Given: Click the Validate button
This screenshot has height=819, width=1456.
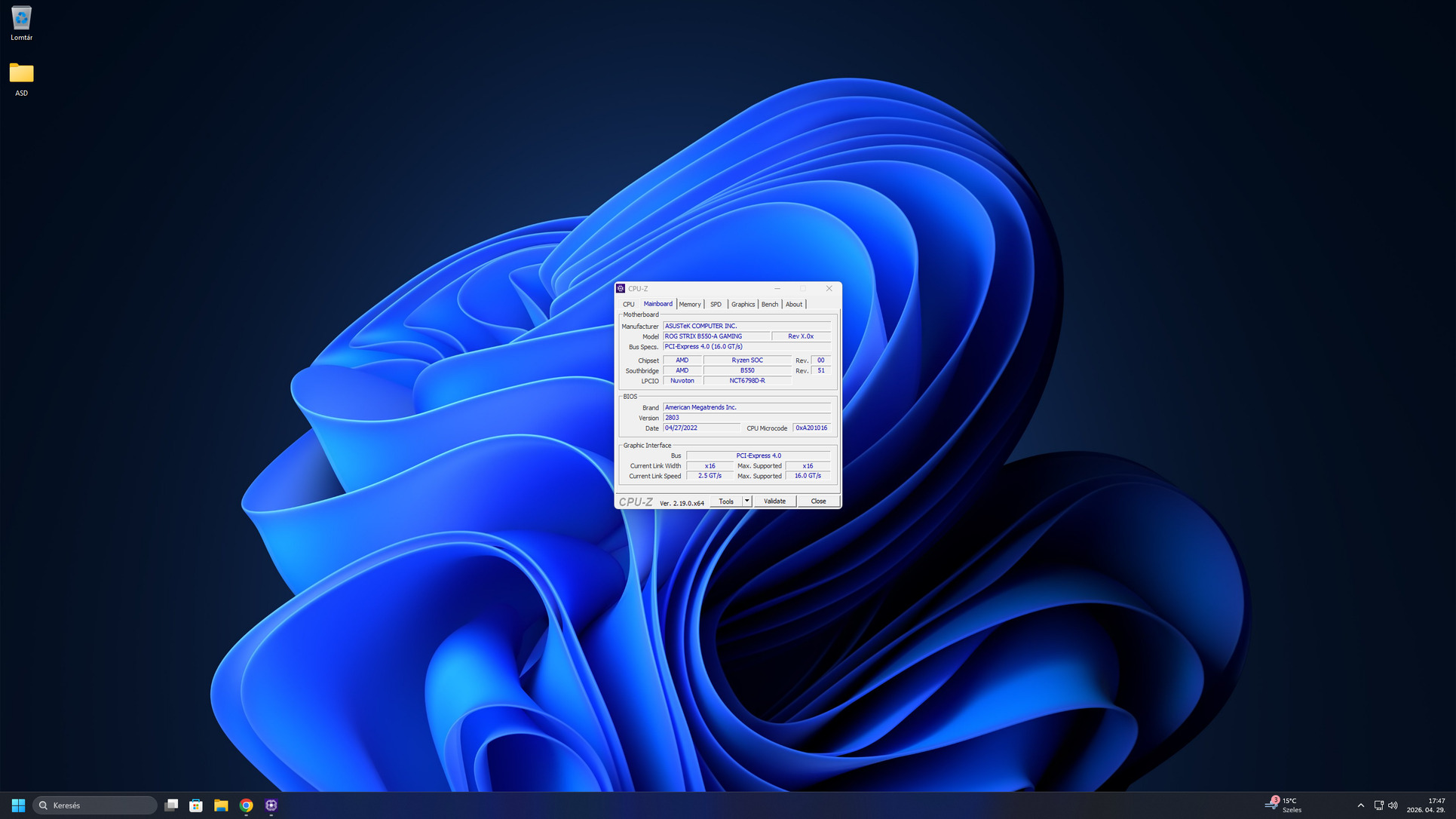Looking at the screenshot, I should tap(774, 501).
